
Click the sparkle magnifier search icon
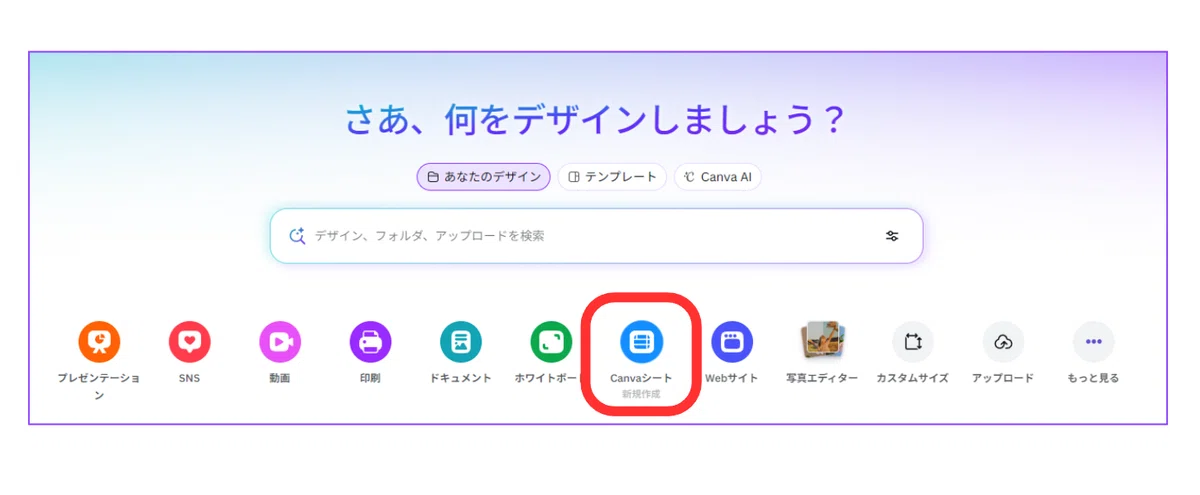(x=297, y=236)
